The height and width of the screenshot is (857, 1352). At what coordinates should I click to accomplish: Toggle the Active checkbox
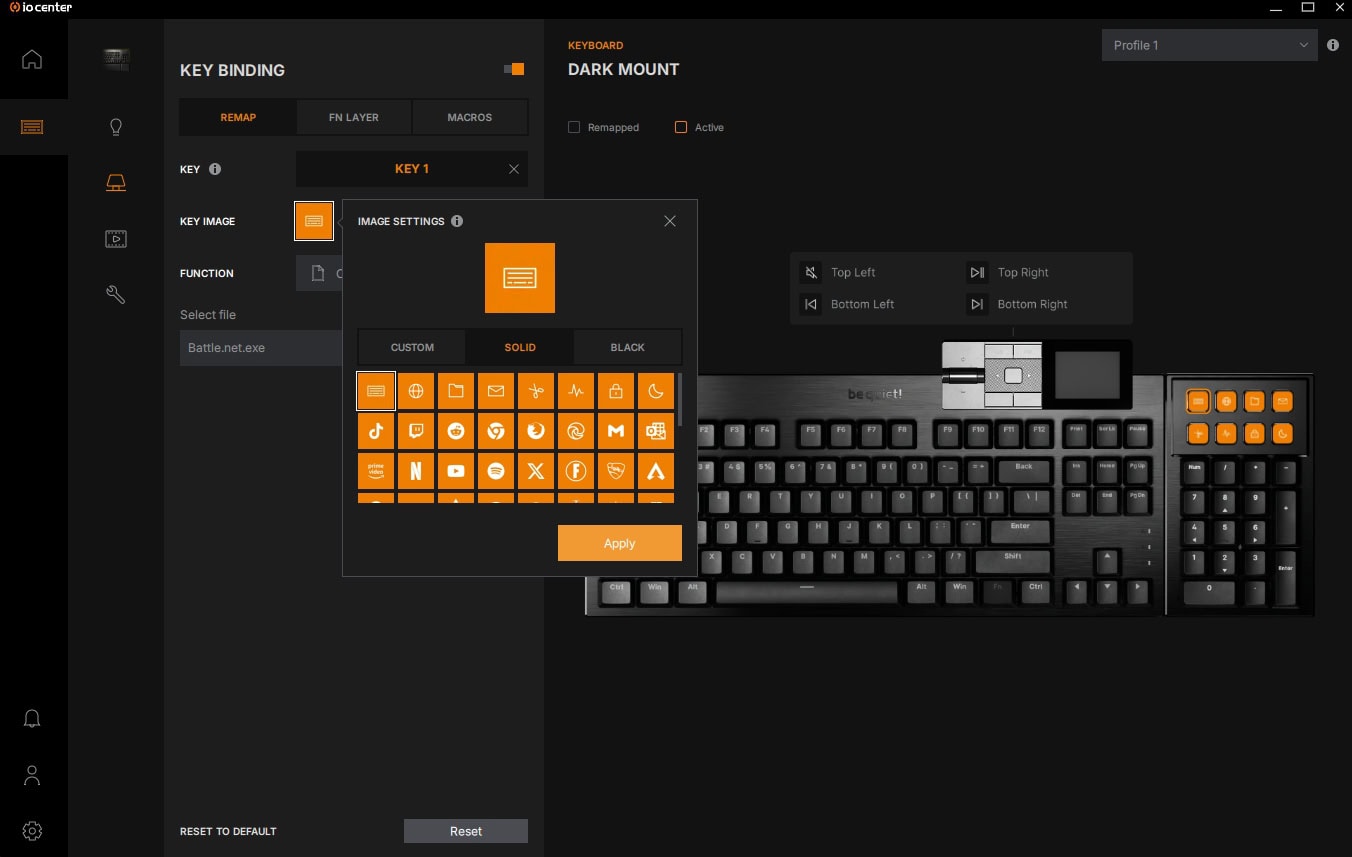(x=681, y=127)
